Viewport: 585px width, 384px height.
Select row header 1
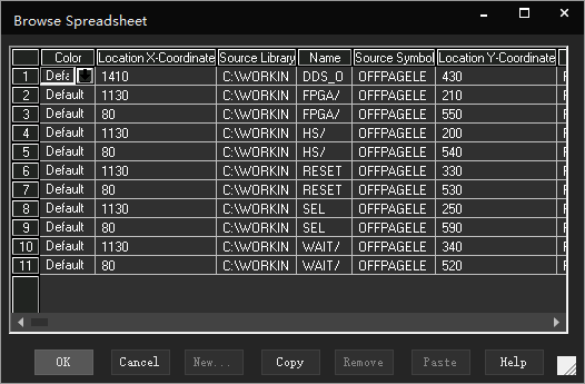[x=25, y=76]
